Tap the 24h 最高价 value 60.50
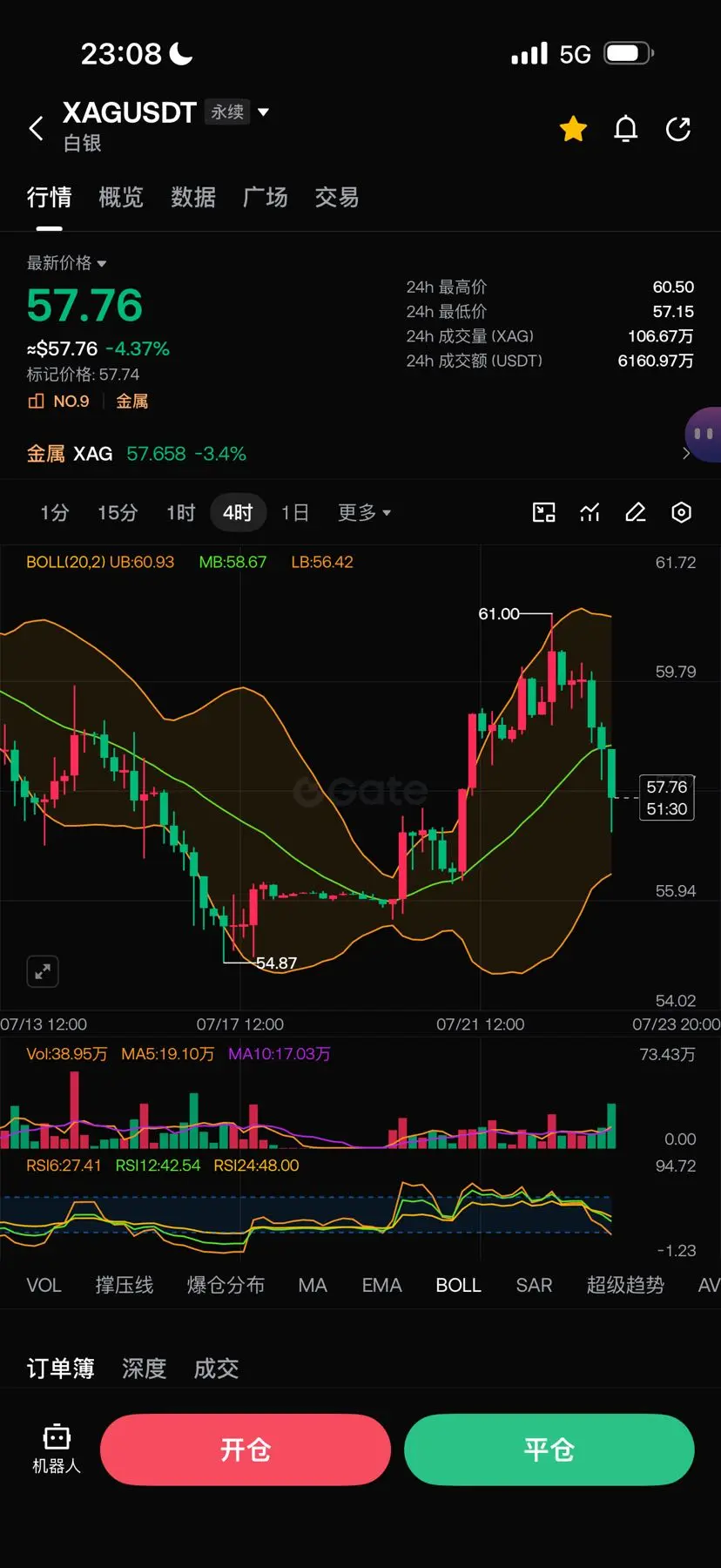Screen dimensions: 721x1568 (673, 287)
